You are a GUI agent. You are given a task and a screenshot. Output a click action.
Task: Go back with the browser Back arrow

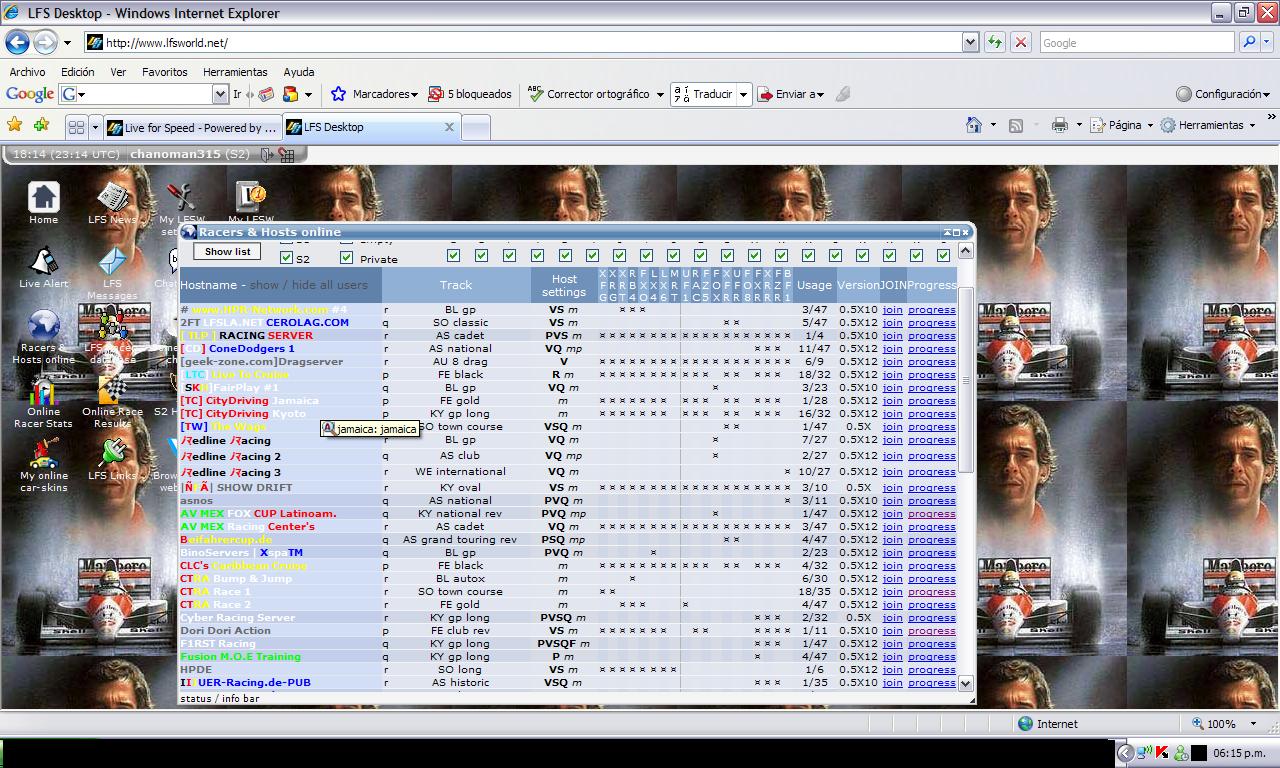click(18, 42)
